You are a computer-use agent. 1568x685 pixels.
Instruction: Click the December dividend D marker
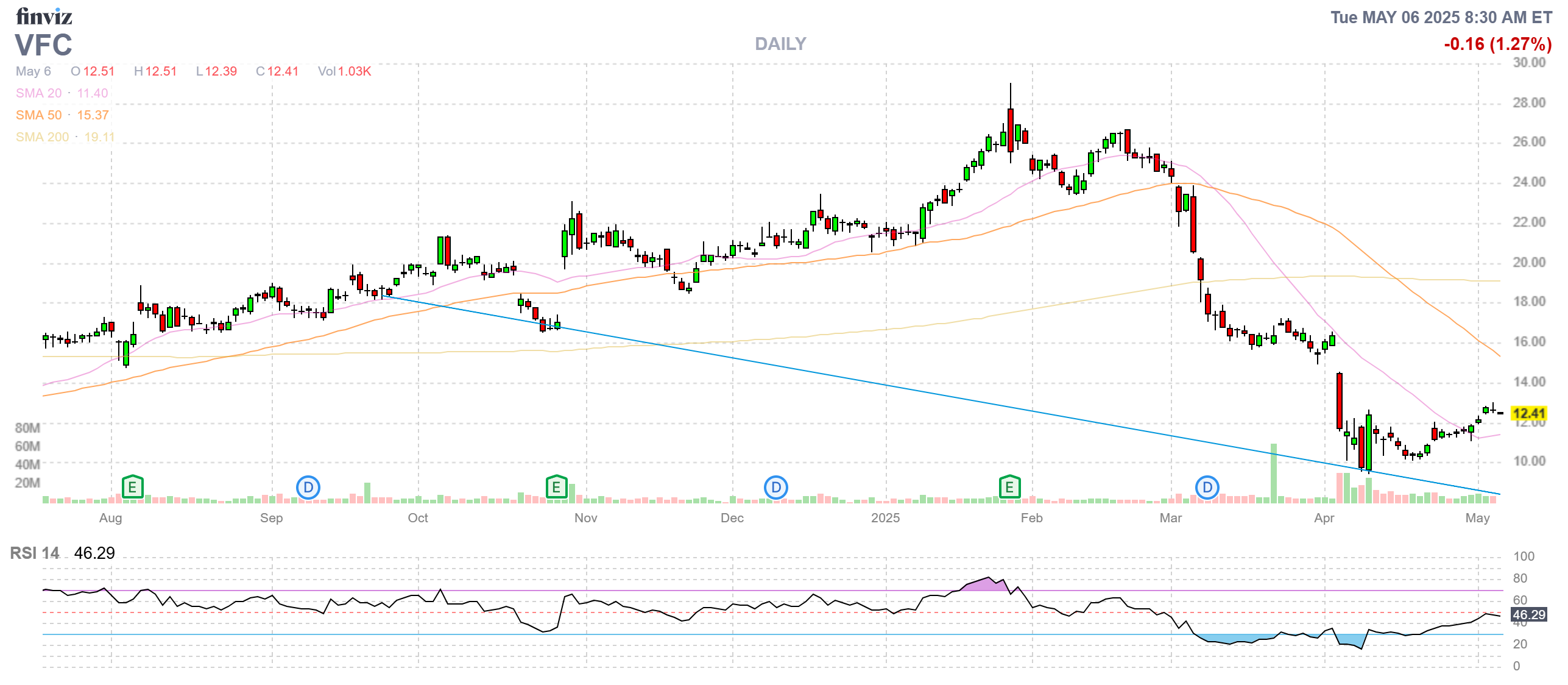pyautogui.click(x=775, y=487)
